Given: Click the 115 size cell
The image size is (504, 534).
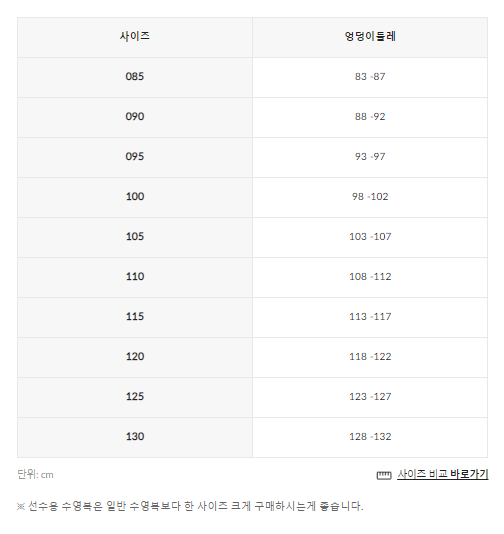Looking at the screenshot, I should coord(135,317).
